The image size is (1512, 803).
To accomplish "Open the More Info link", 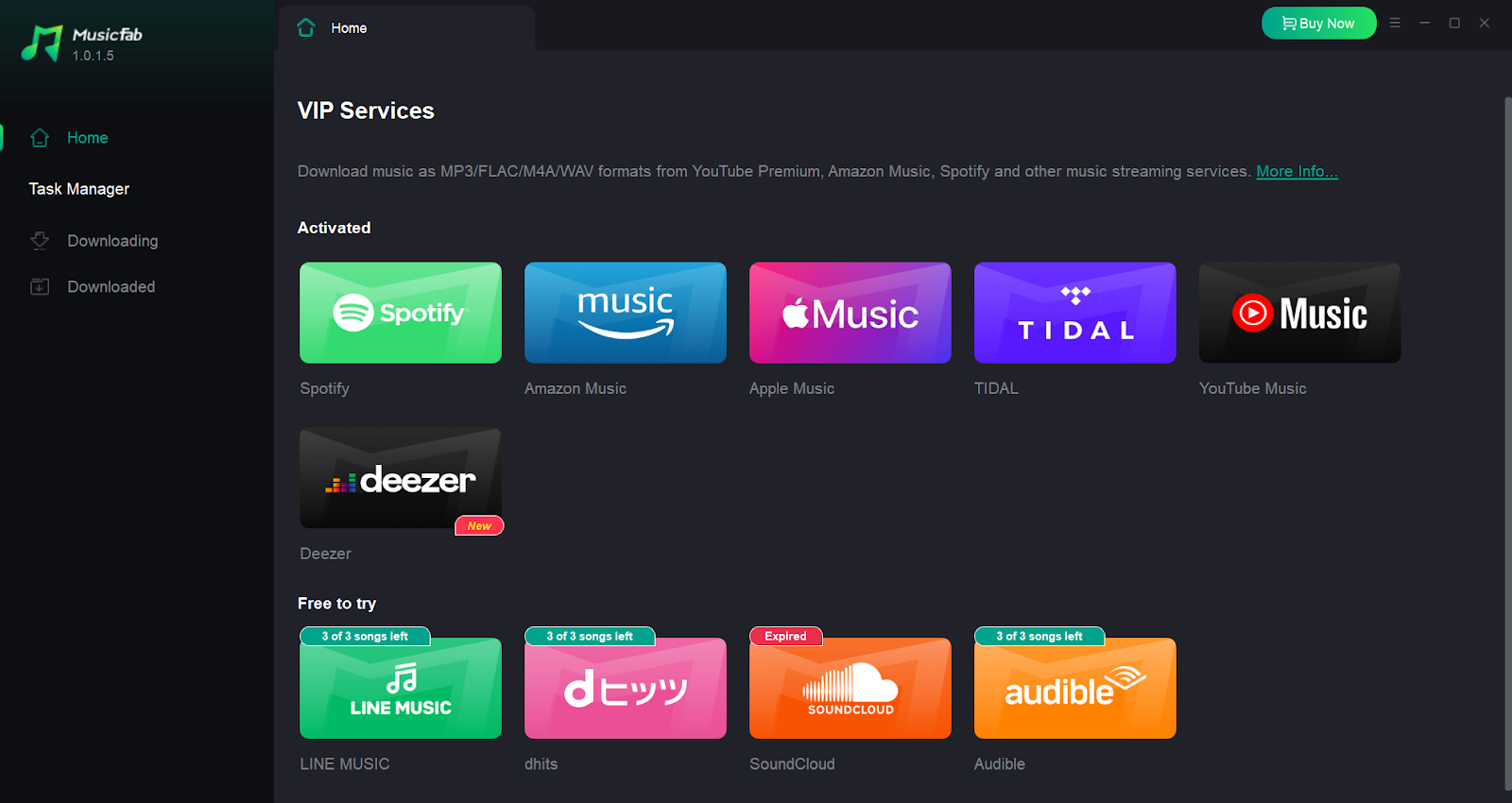I will click(1297, 171).
